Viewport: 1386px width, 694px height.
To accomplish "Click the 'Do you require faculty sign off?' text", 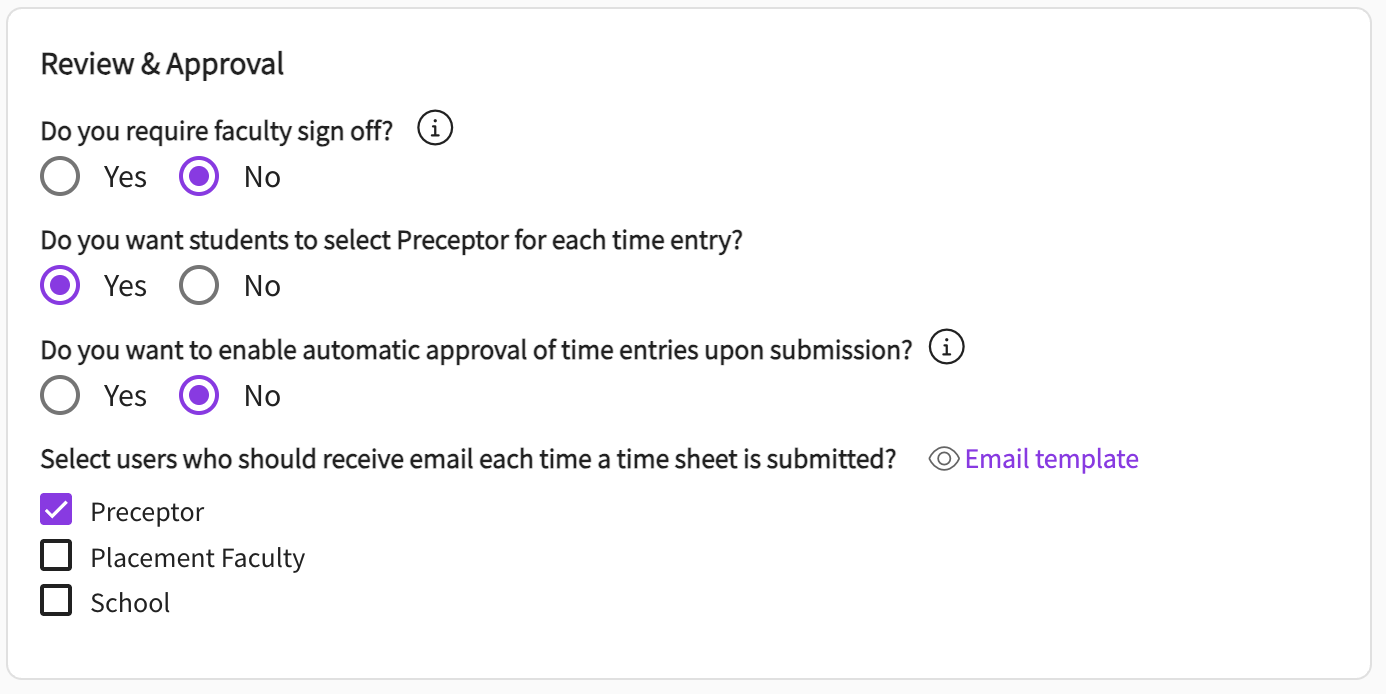I will click(217, 131).
